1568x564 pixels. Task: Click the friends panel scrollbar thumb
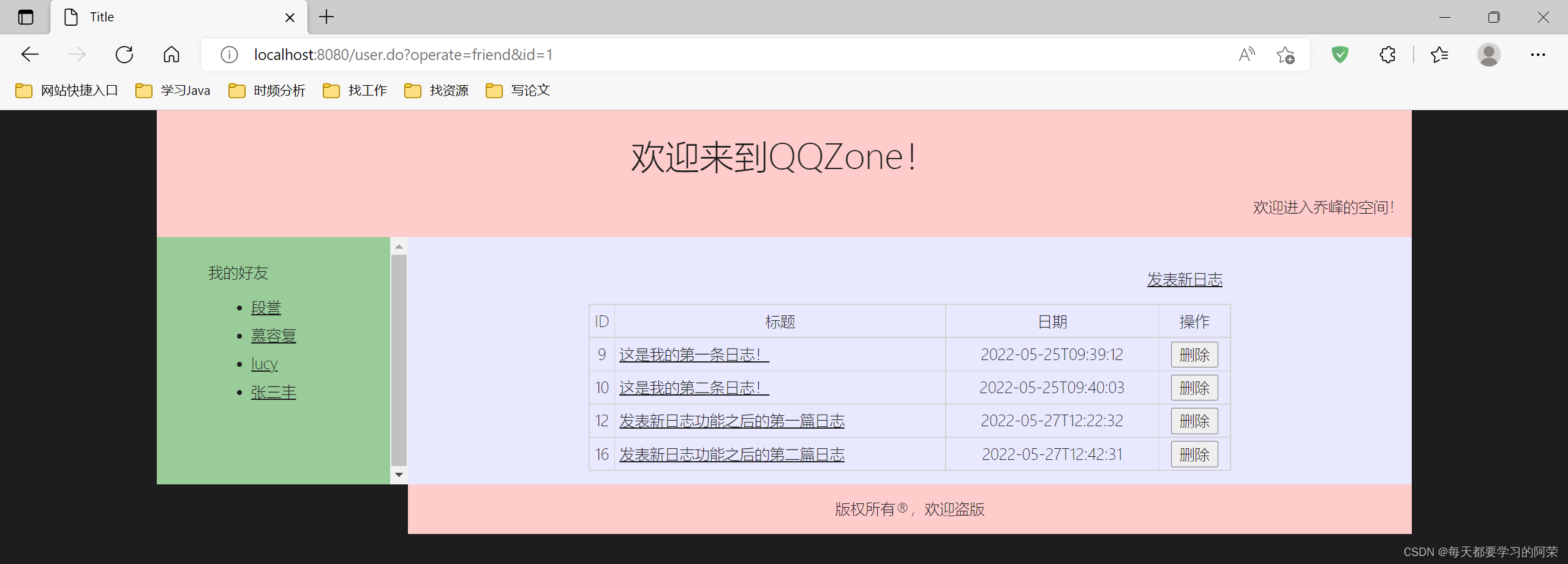pos(399,360)
